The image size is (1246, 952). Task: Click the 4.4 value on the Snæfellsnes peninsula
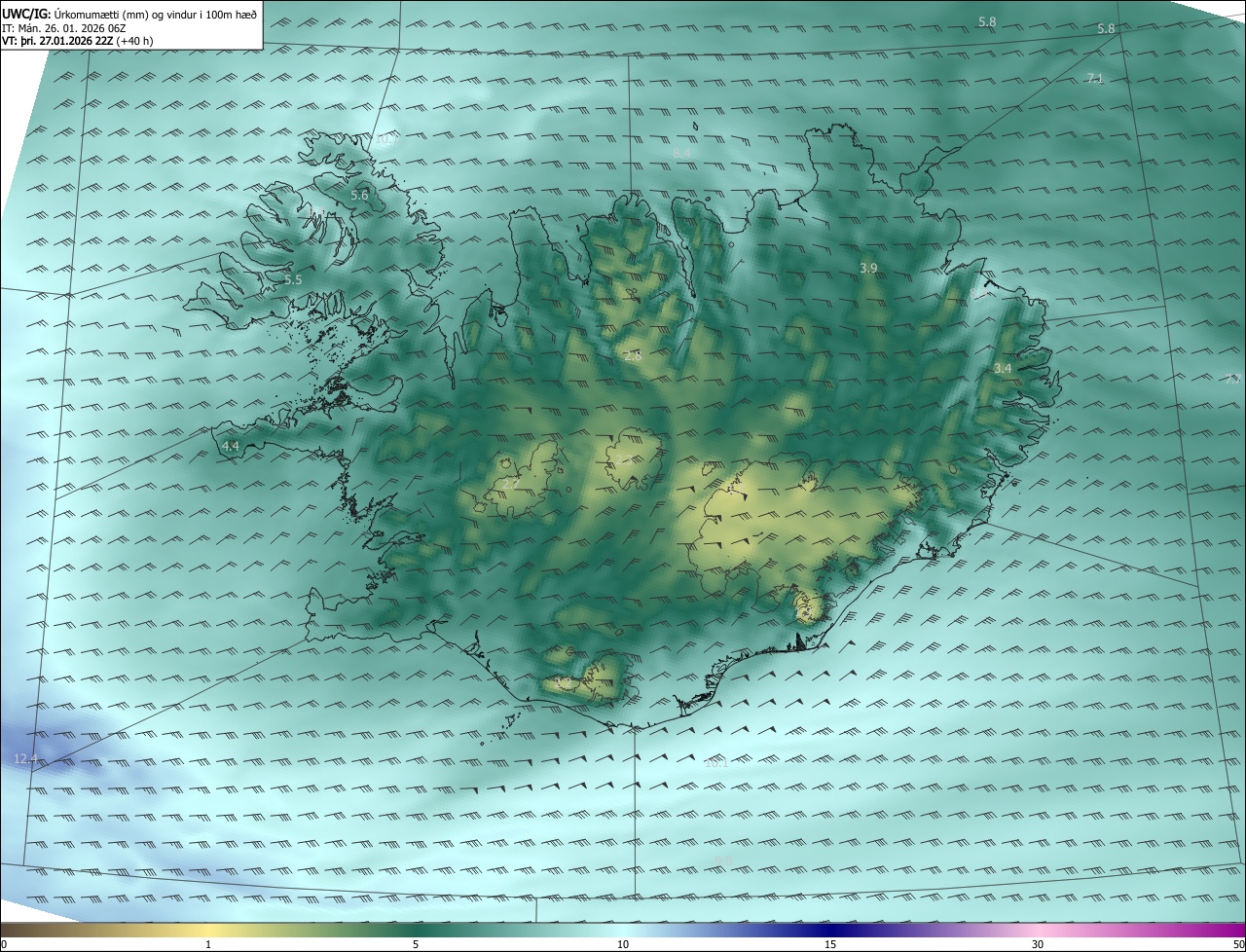[x=231, y=446]
